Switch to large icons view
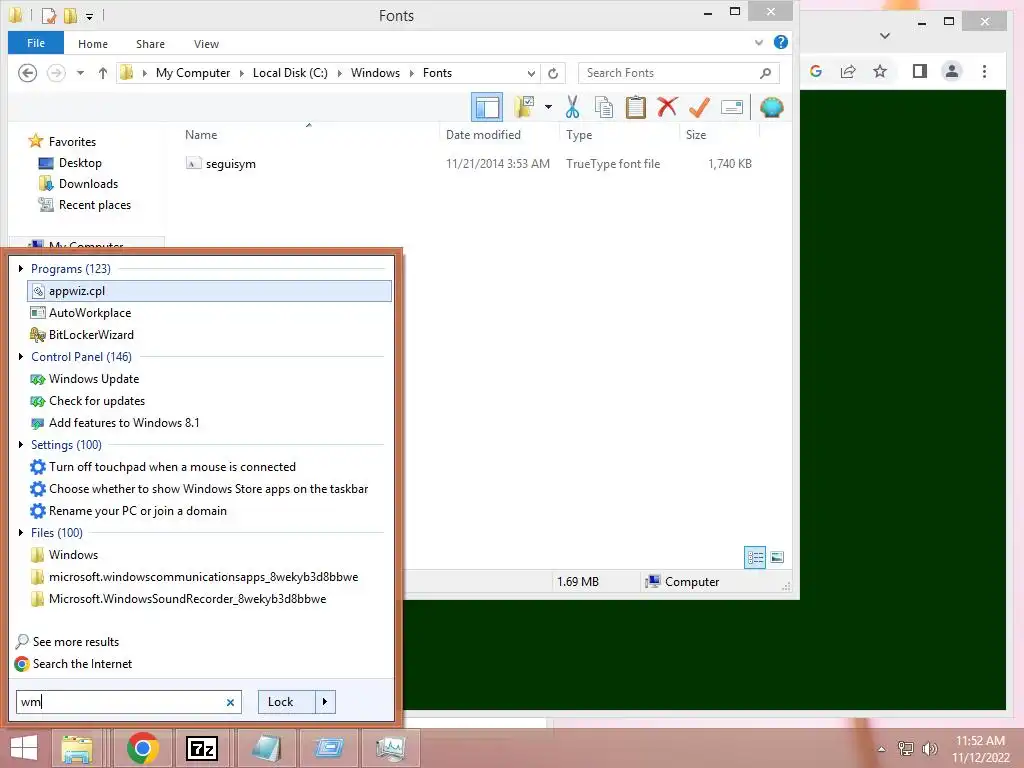The height and width of the screenshot is (768, 1024). point(777,557)
